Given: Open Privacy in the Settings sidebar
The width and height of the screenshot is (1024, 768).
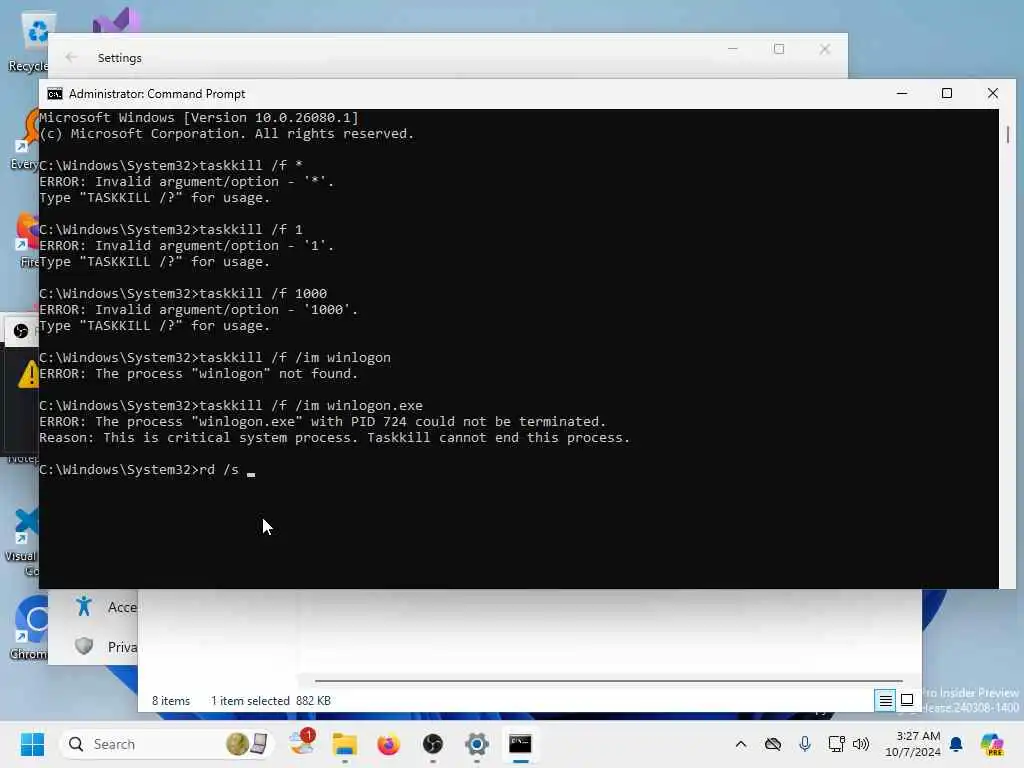Looking at the screenshot, I should 104,647.
